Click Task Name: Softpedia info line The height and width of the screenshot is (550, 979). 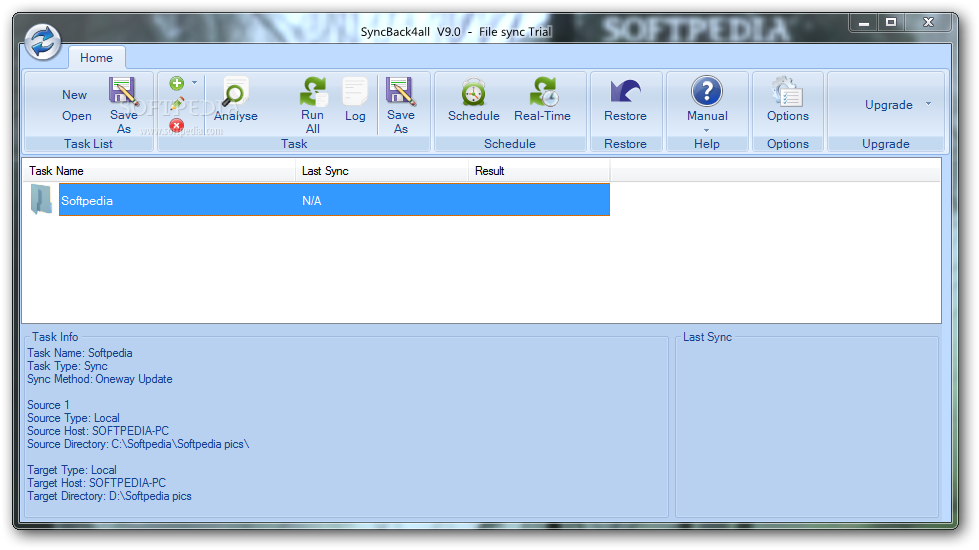pos(80,353)
